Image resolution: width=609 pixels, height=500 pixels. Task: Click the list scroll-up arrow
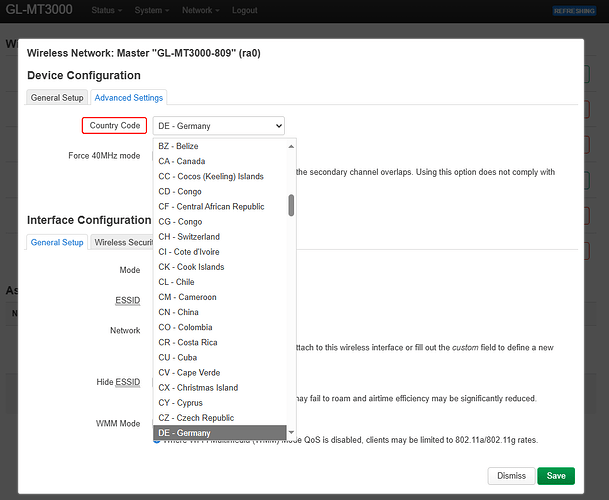pyautogui.click(x=291, y=146)
